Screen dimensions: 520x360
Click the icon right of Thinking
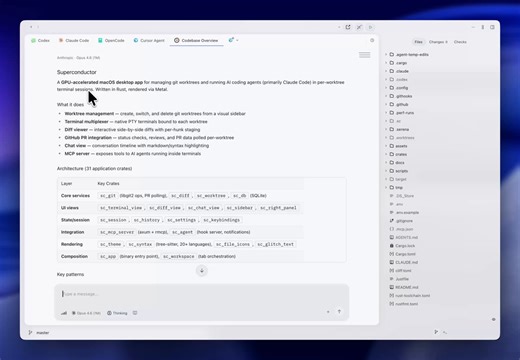[x=135, y=313]
